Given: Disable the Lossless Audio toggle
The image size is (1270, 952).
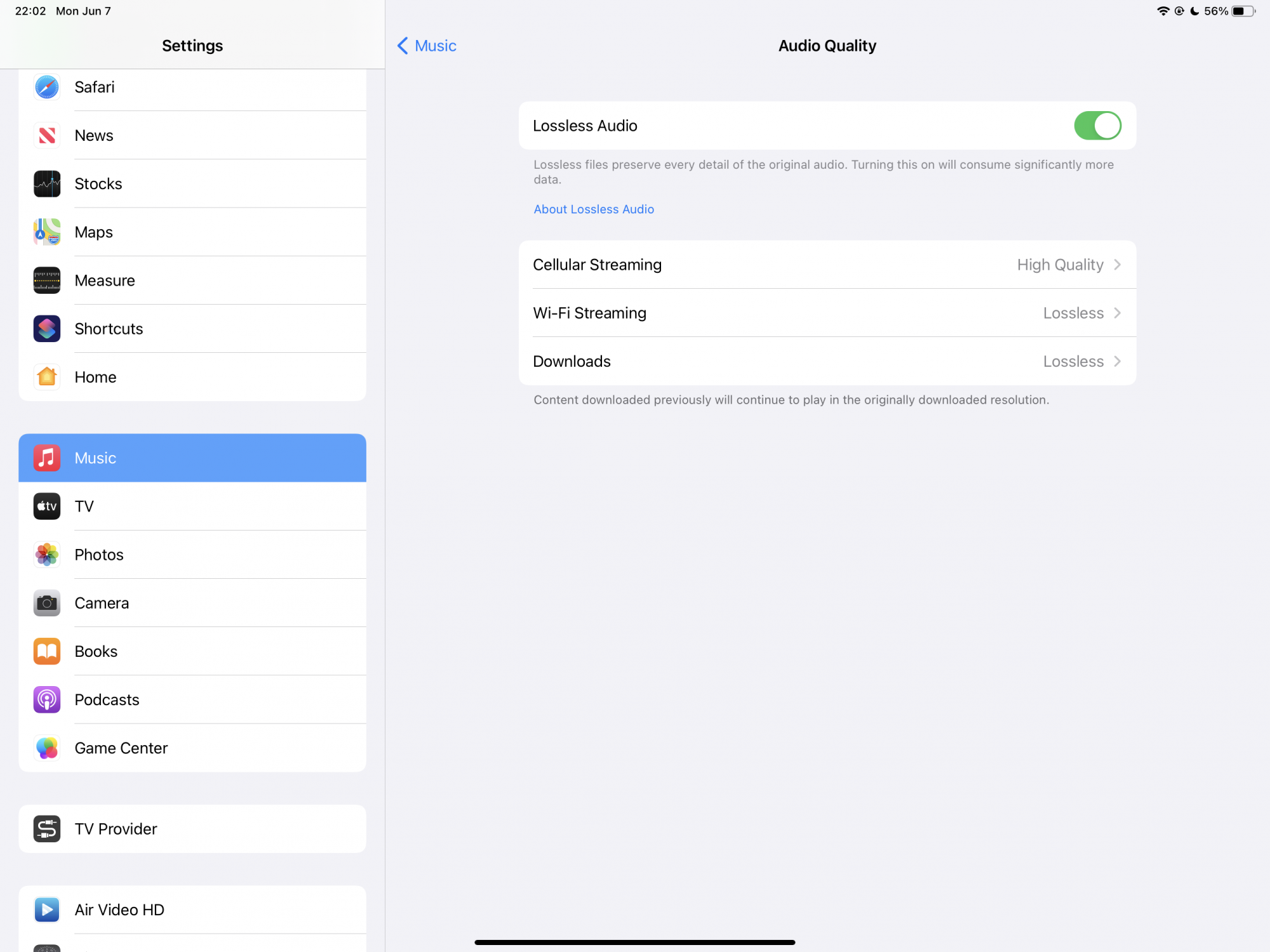Looking at the screenshot, I should point(1097,126).
